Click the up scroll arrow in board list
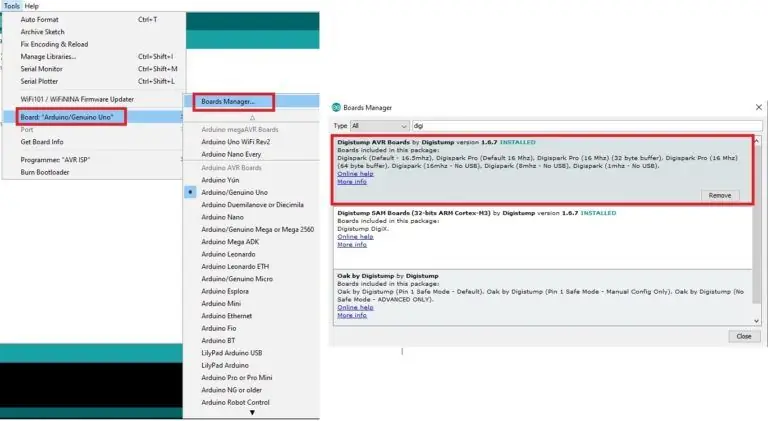Screen dimensions: 768x421 point(252,117)
